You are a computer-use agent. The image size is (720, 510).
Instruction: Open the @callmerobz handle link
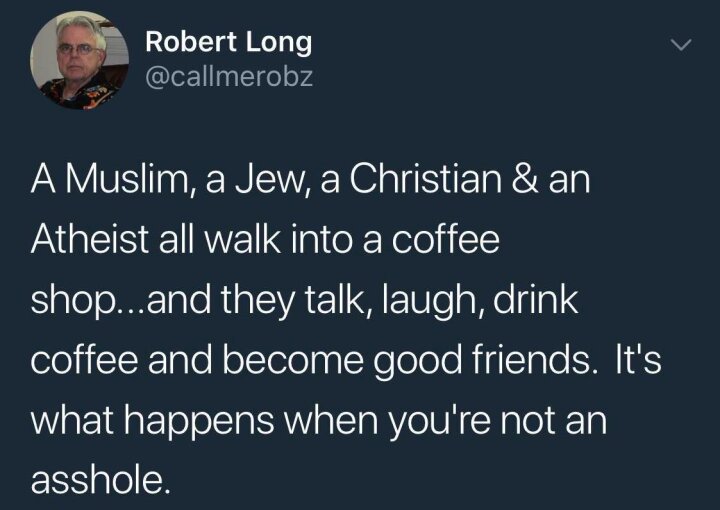(229, 77)
